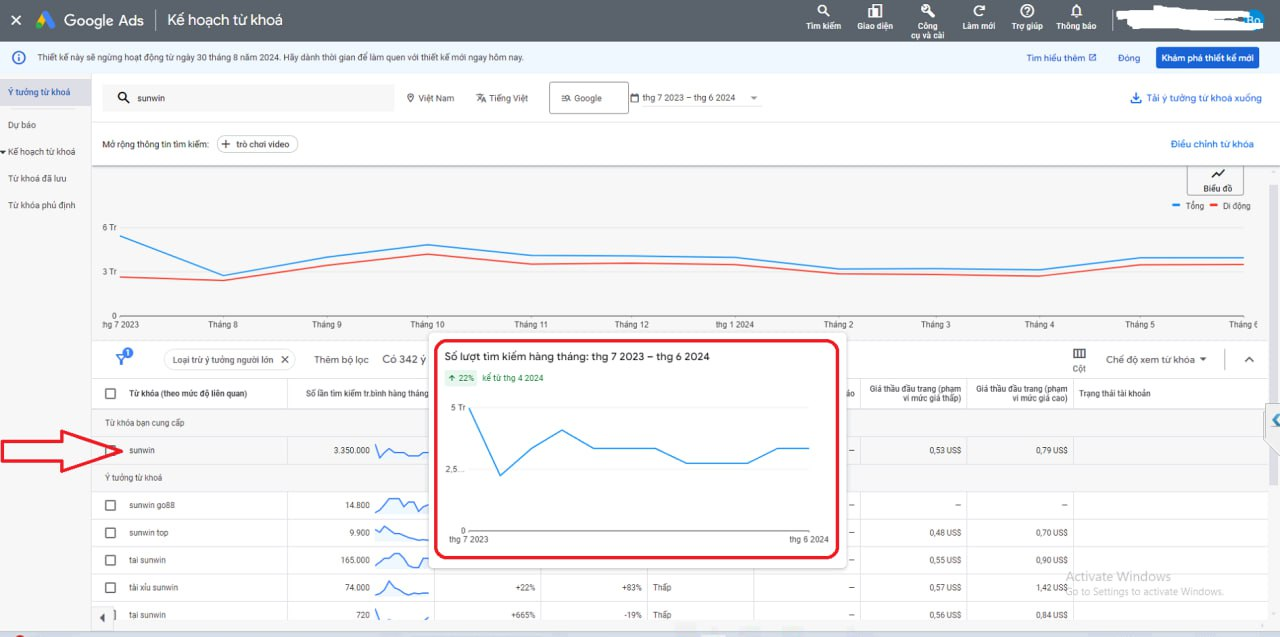Click the sunwin top keyword text
Viewport: 1280px width, 637px height.
coord(149,533)
